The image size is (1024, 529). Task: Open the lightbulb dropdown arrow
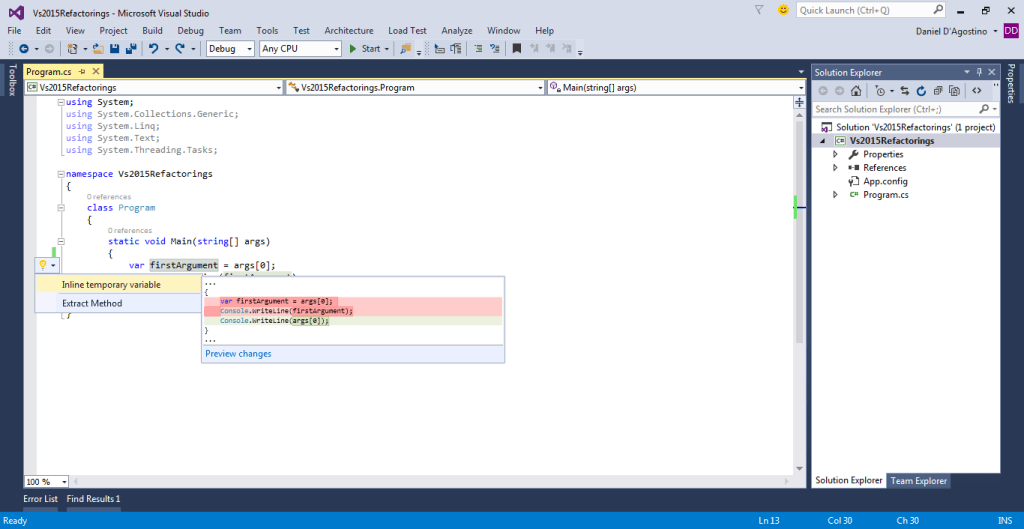click(53, 266)
